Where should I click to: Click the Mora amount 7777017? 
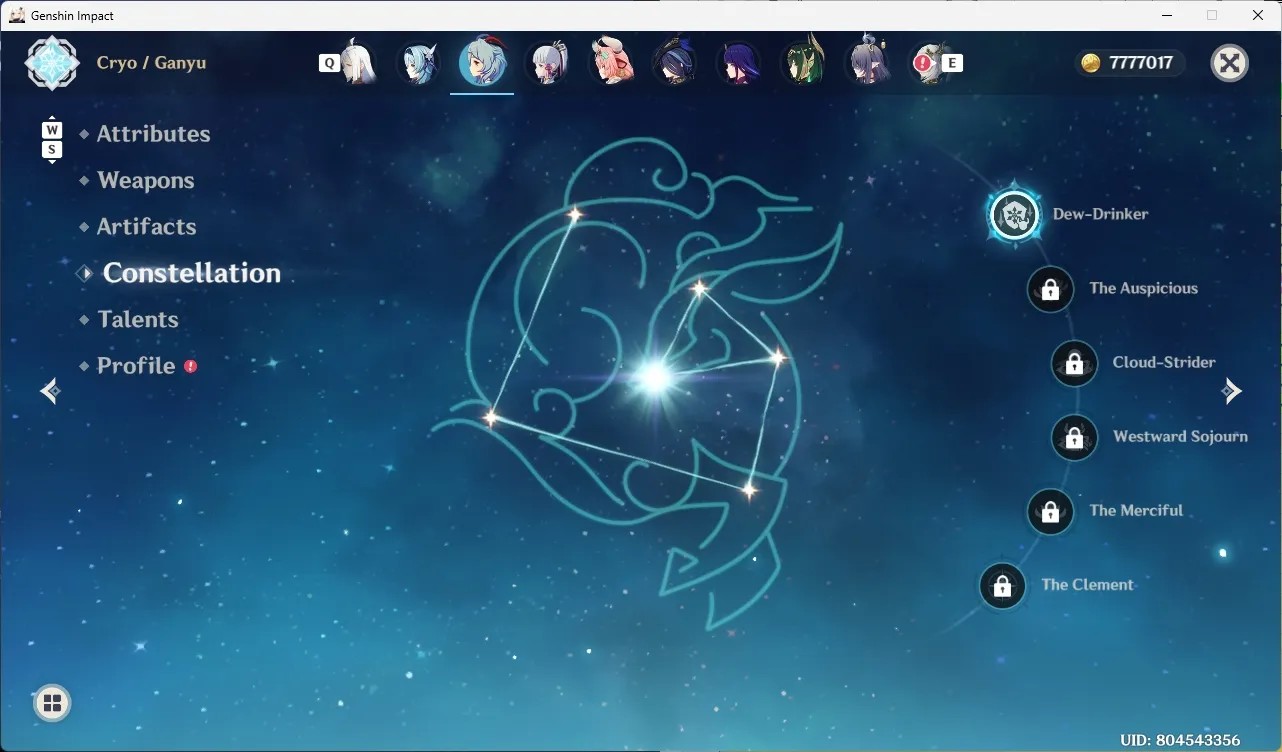pyautogui.click(x=1141, y=63)
